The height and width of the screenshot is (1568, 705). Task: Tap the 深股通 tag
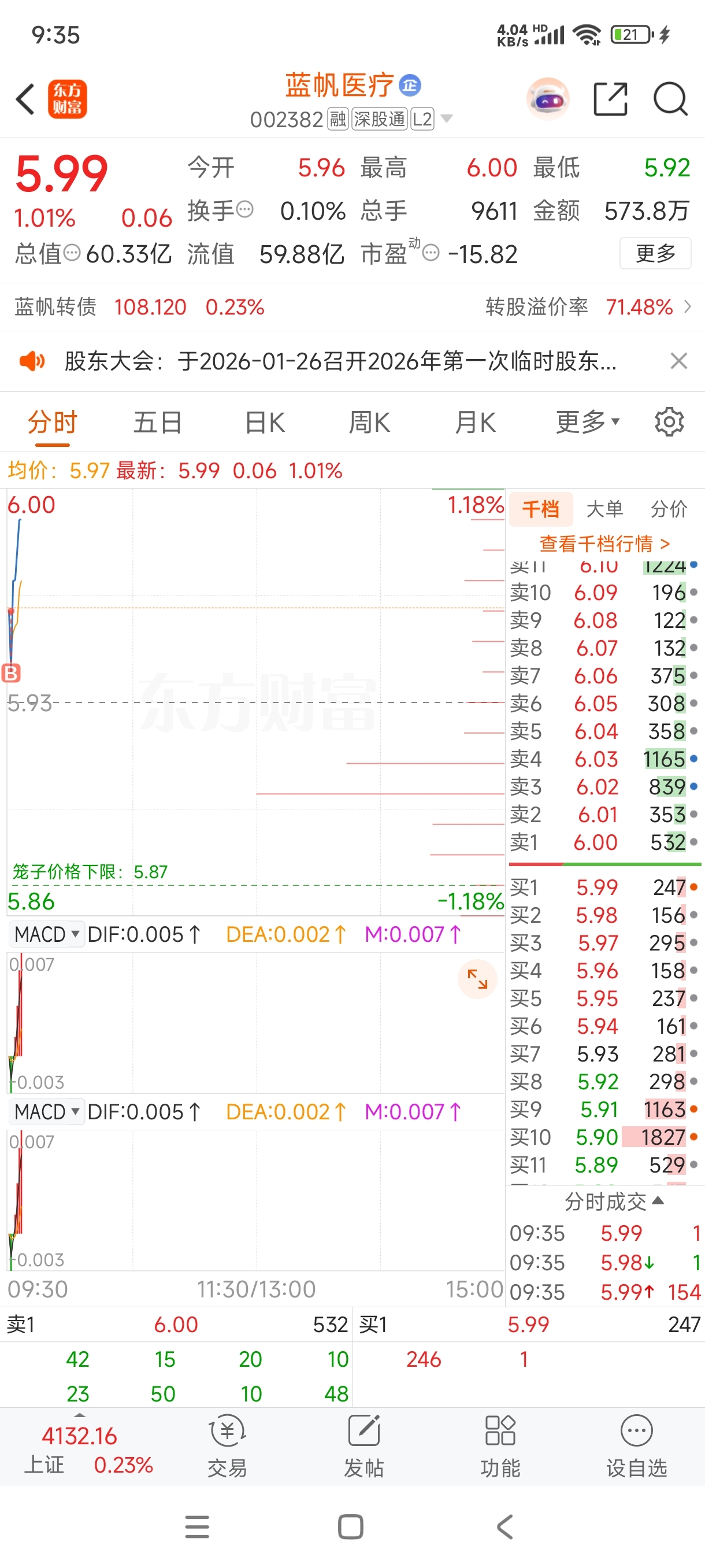click(379, 119)
